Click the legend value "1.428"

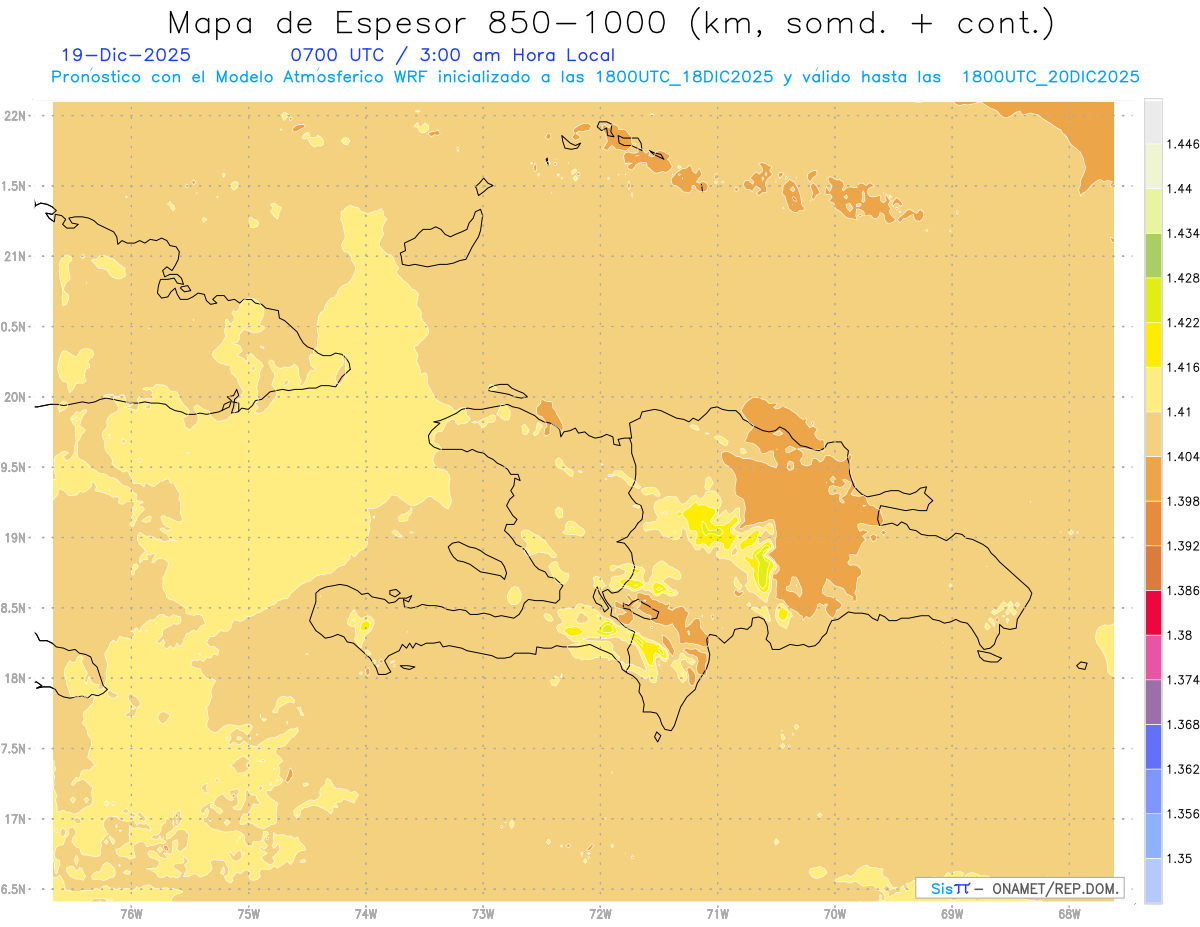point(1184,278)
